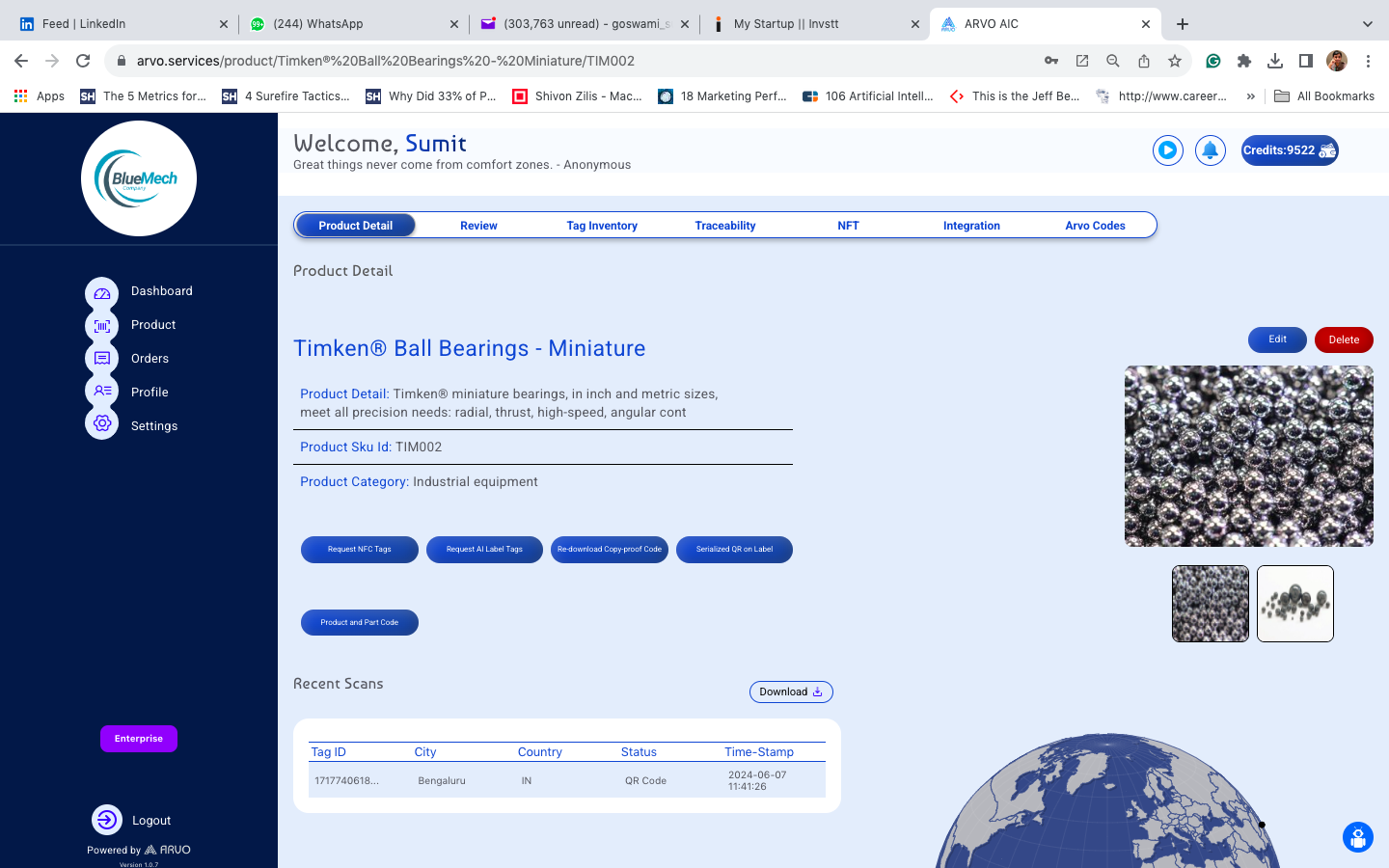
Task: Click the Bengaluru city cell
Action: (442, 781)
